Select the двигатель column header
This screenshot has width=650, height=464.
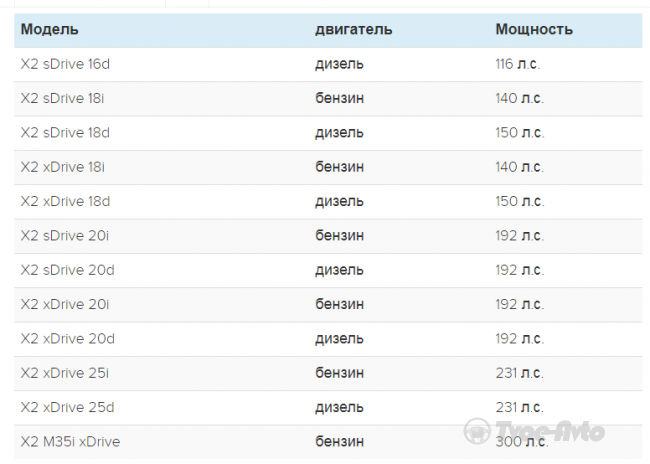(x=353, y=29)
